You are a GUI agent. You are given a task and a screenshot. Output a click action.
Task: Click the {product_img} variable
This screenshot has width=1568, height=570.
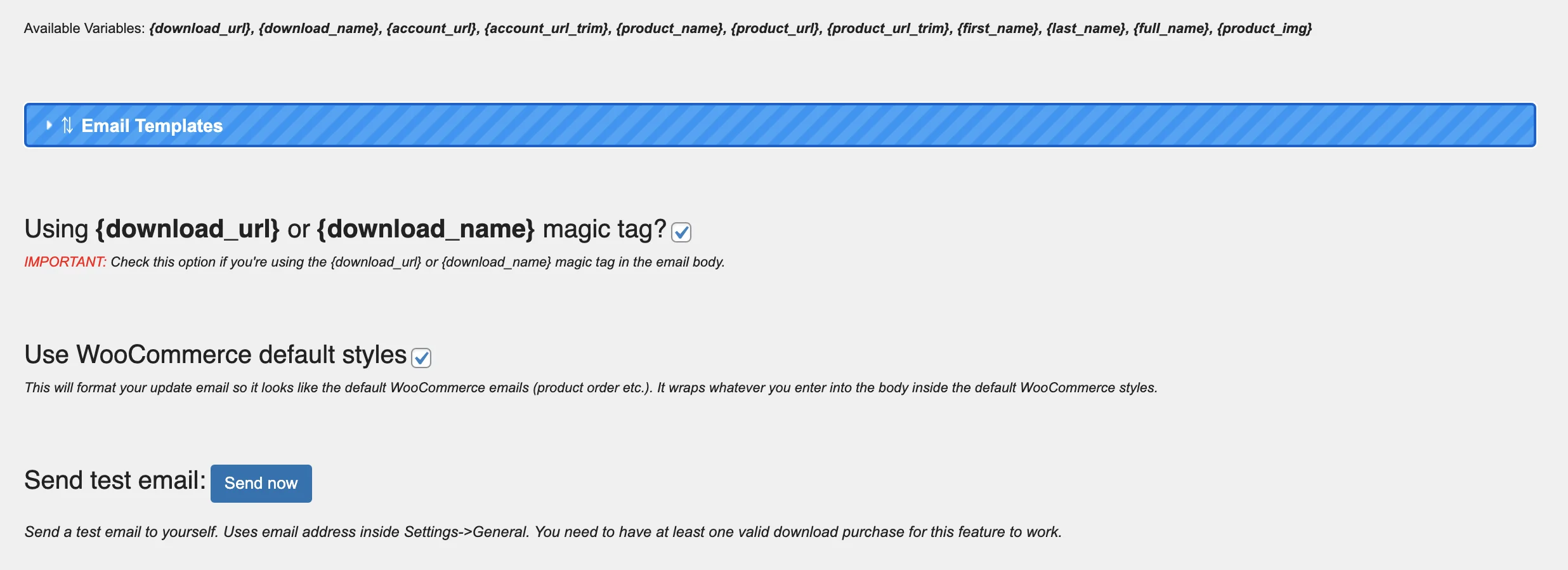tap(1264, 29)
